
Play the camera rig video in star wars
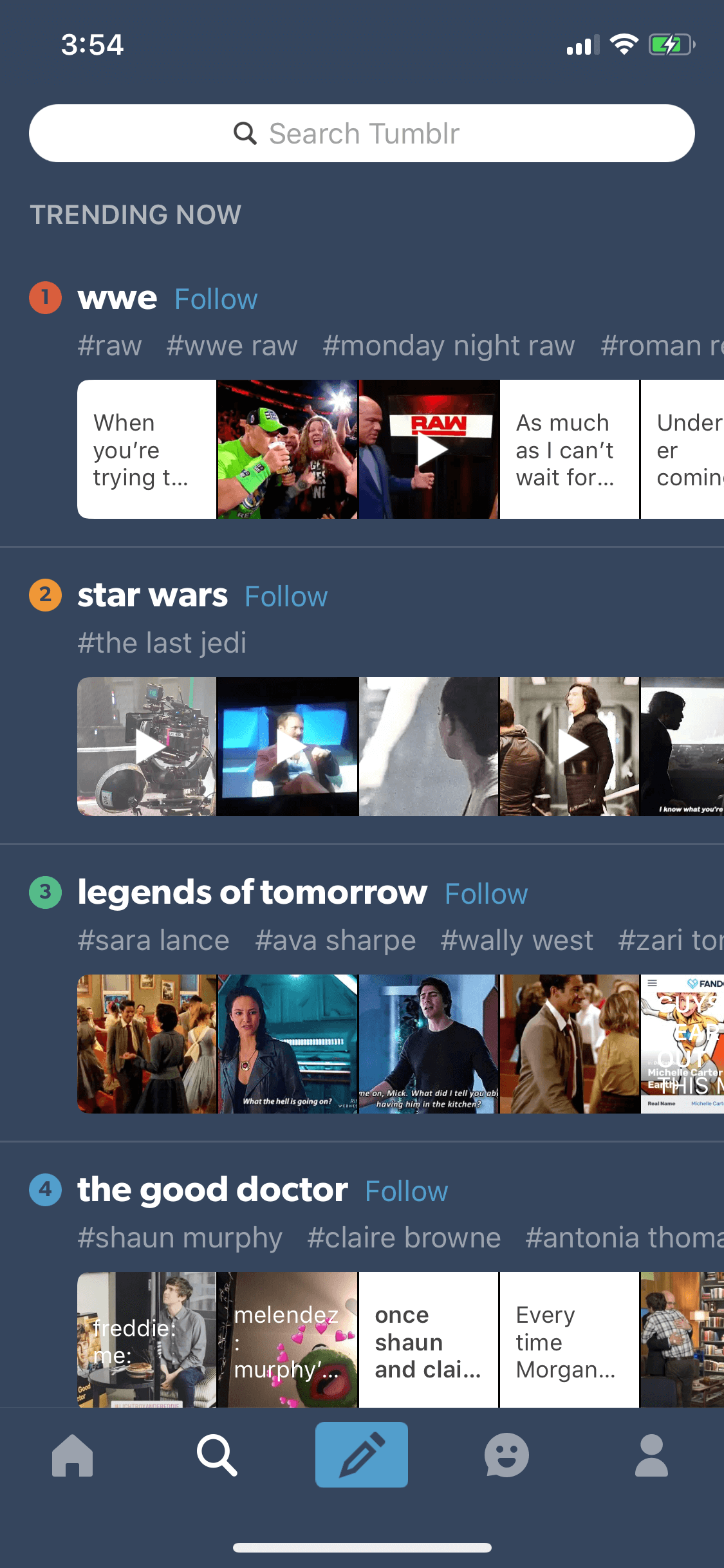(147, 747)
